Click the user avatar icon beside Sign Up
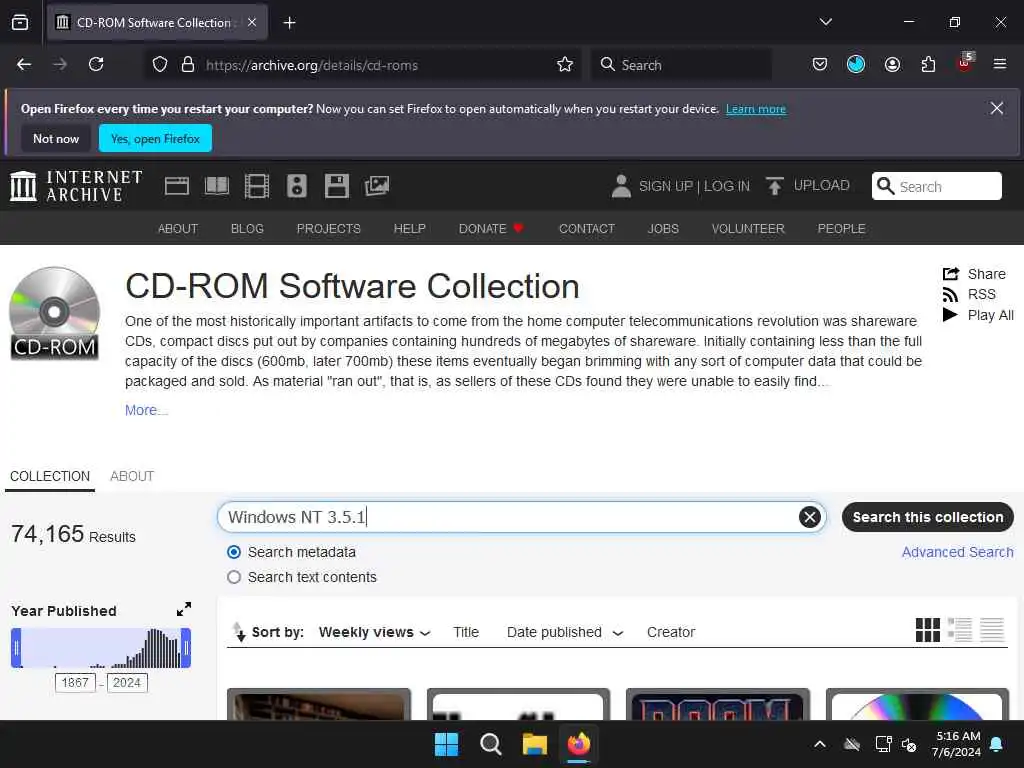 (x=621, y=186)
